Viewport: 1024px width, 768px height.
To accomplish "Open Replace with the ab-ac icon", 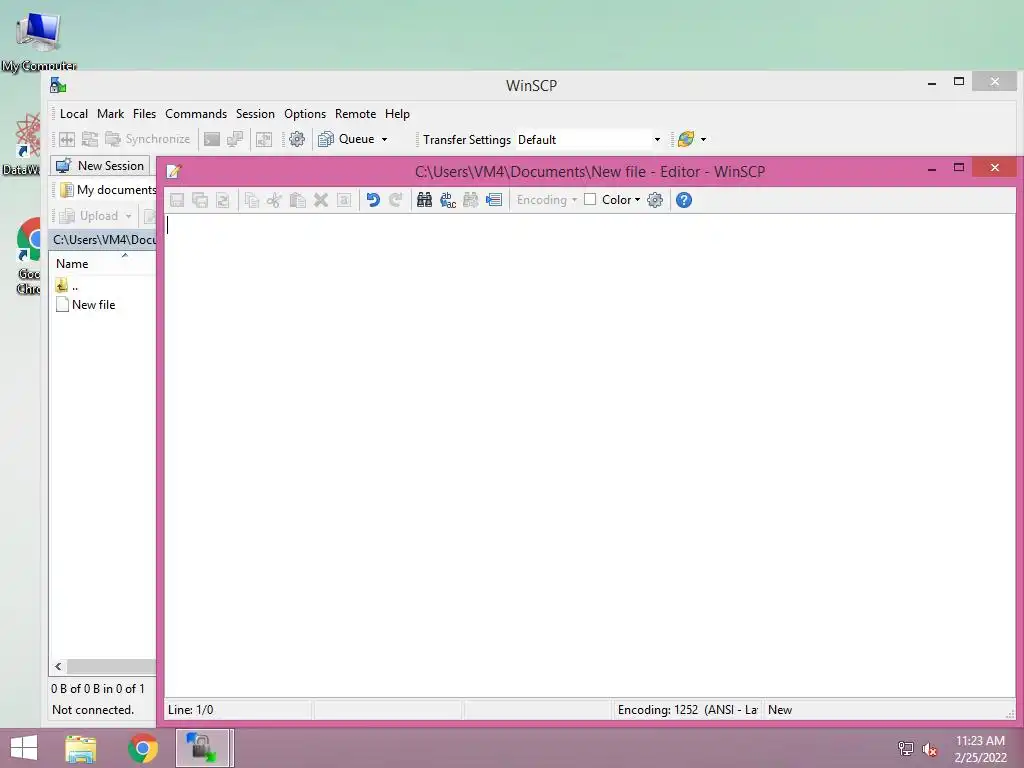I will [x=447, y=200].
